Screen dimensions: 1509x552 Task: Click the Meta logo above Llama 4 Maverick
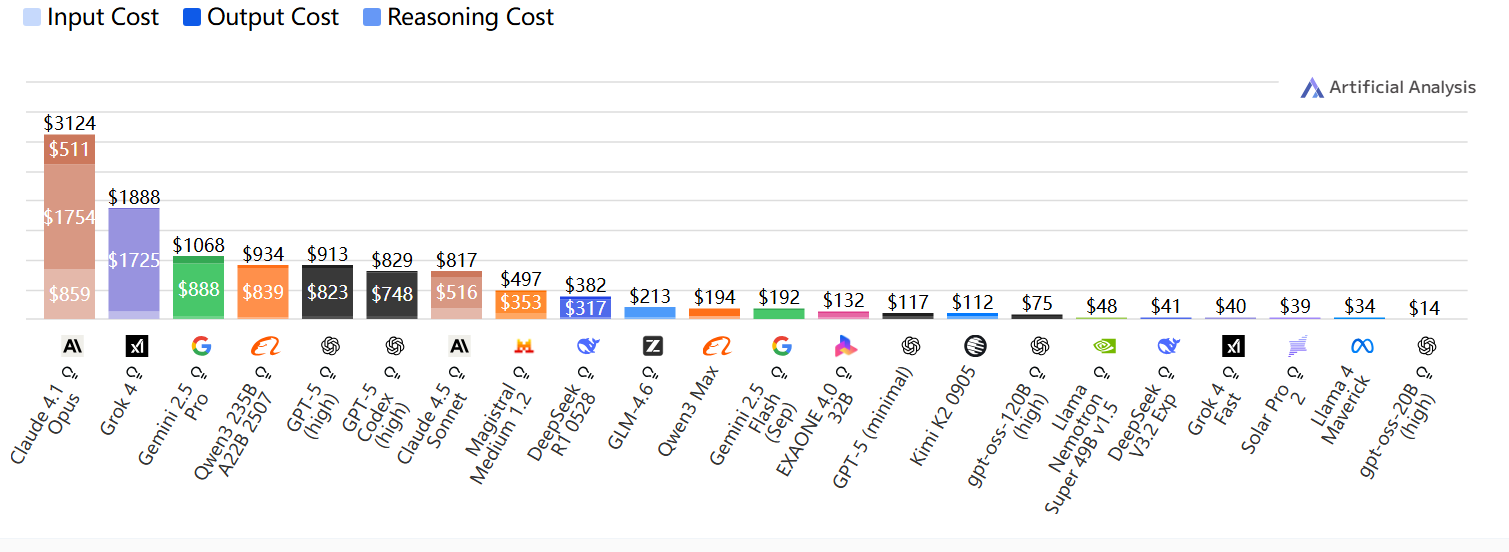pos(1362,346)
